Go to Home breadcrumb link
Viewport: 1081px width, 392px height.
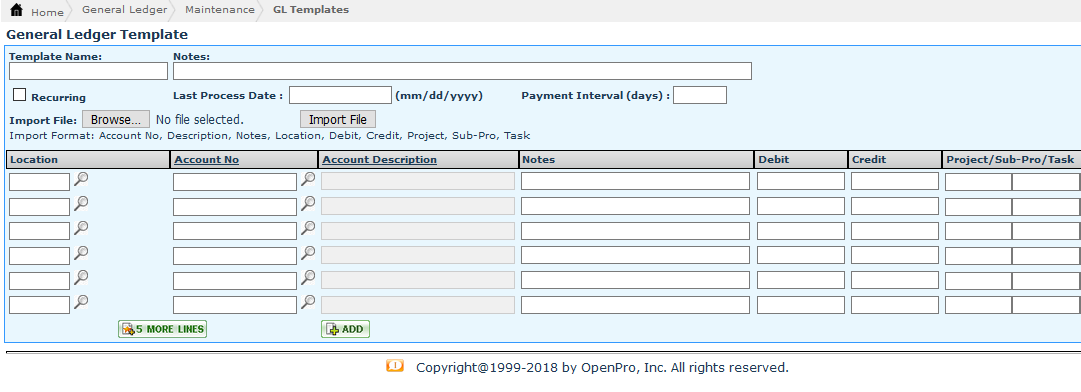pos(47,12)
